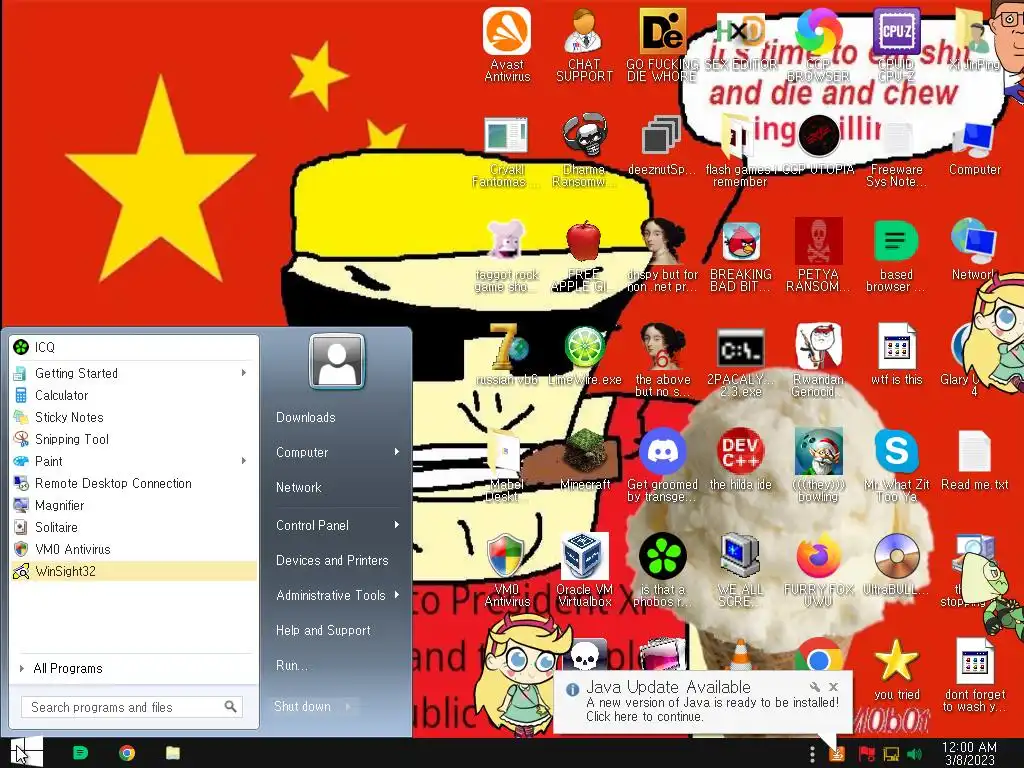
Task: Expand the Control Panel submenu arrow
Action: 396,525
